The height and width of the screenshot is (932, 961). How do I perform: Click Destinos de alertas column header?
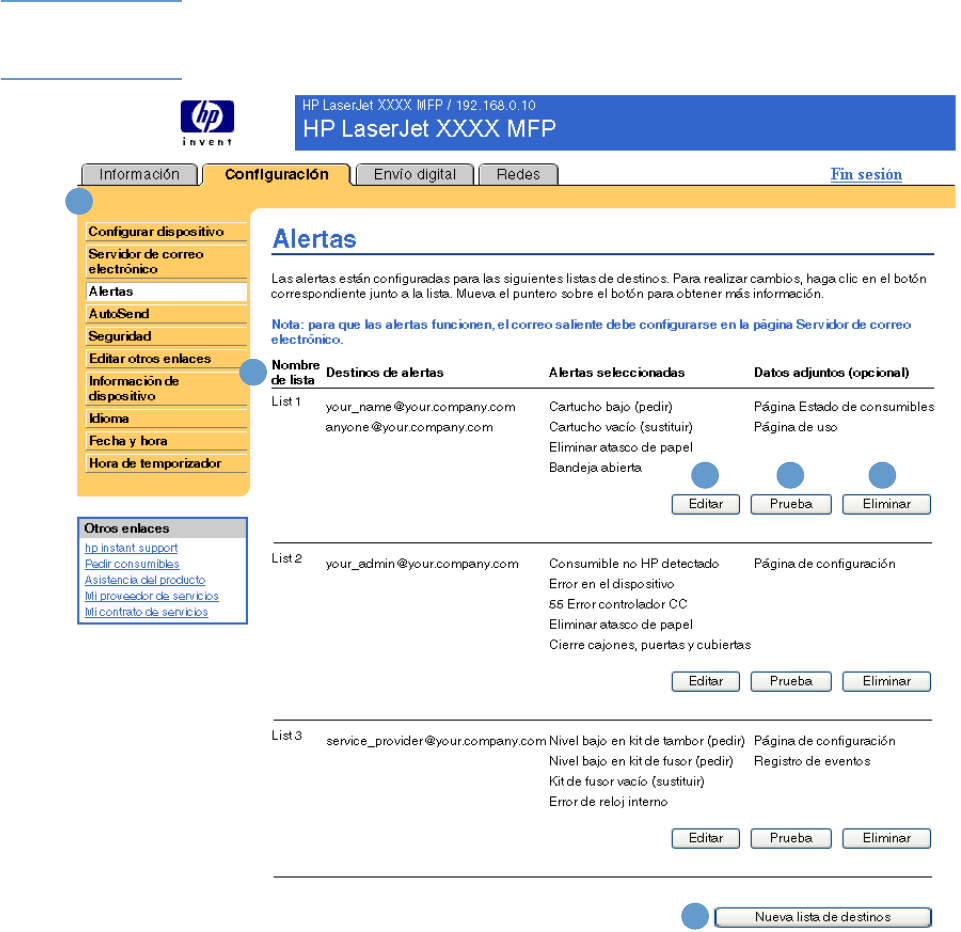(385, 373)
